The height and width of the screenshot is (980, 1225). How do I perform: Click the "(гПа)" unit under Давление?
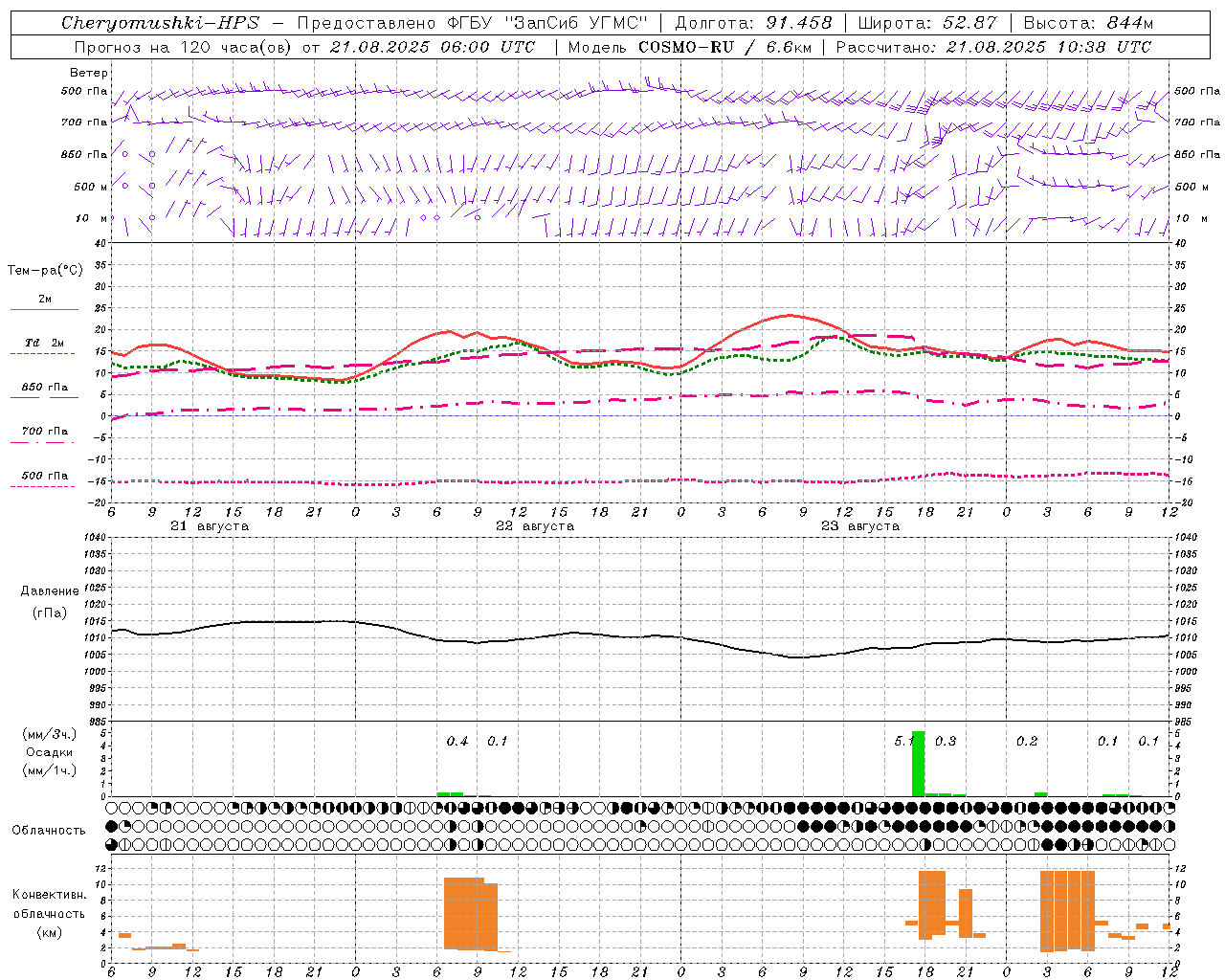pyautogui.click(x=49, y=613)
